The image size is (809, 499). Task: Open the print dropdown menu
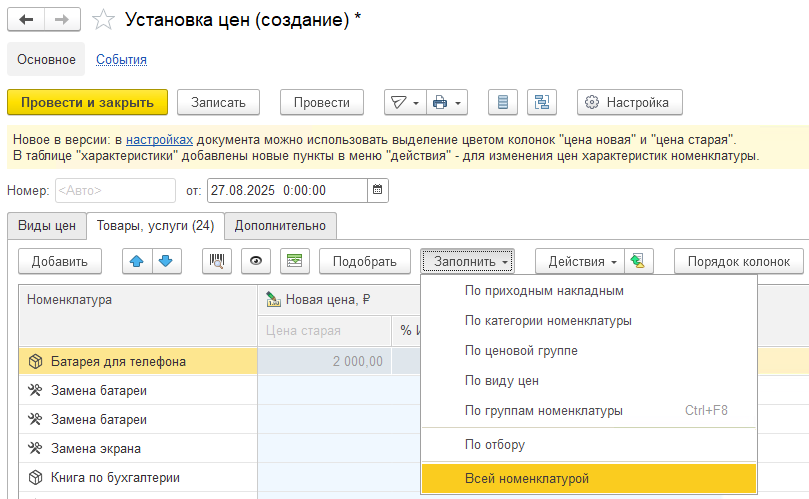(x=447, y=102)
